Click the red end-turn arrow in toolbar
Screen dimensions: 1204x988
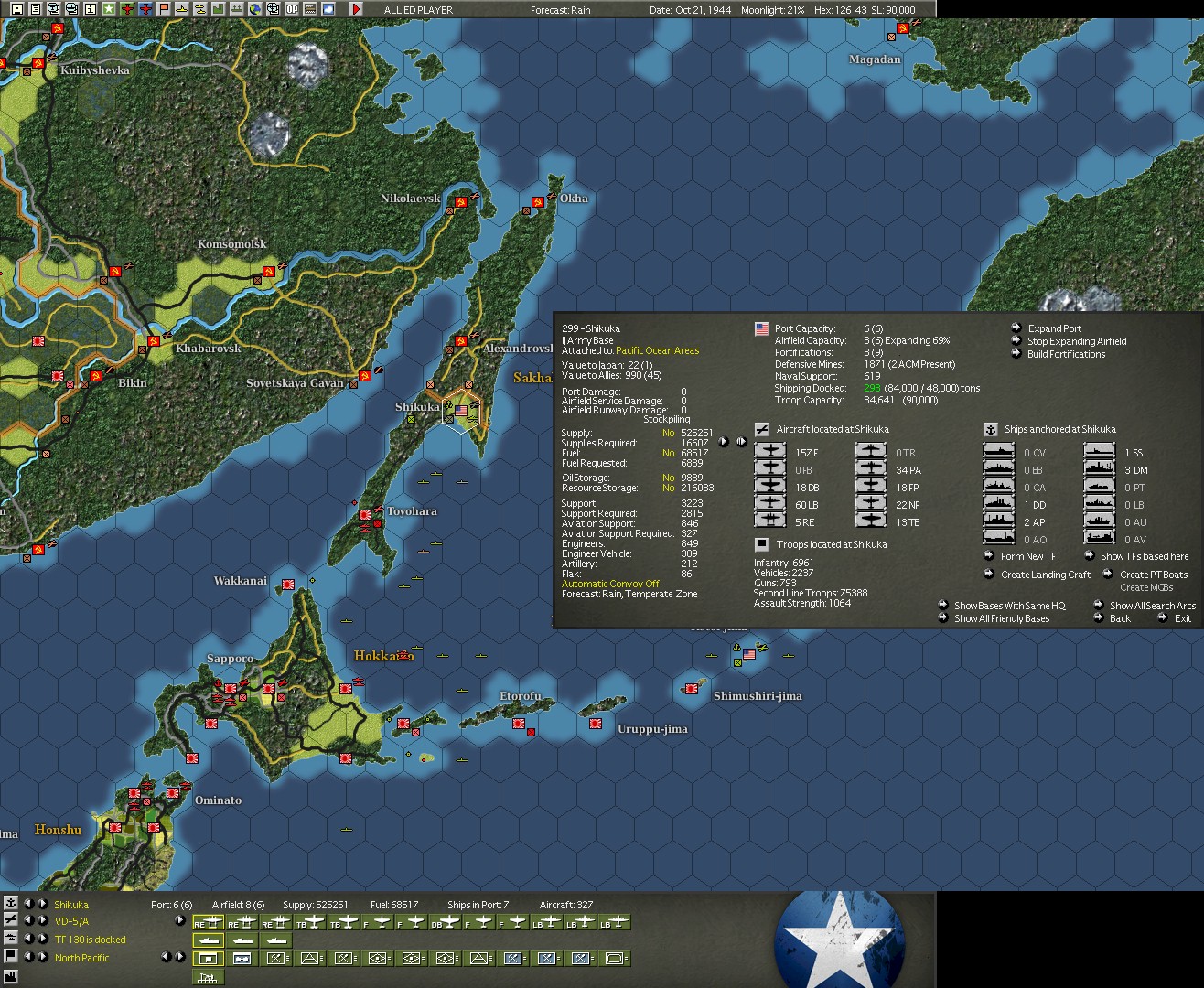click(356, 9)
